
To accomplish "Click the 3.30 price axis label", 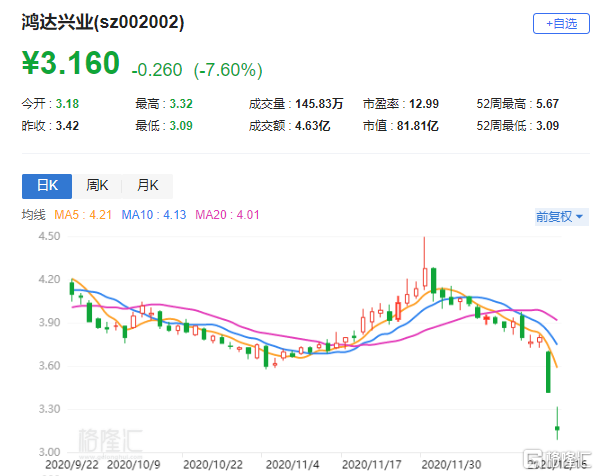I will pos(49,409).
